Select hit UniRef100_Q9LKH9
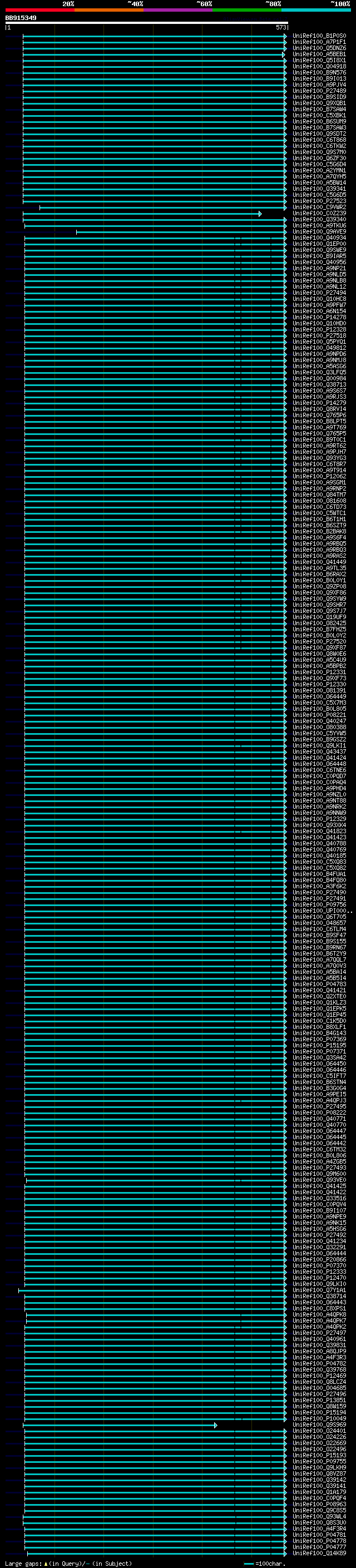This screenshot has height=1568, width=356. coord(319,1467)
